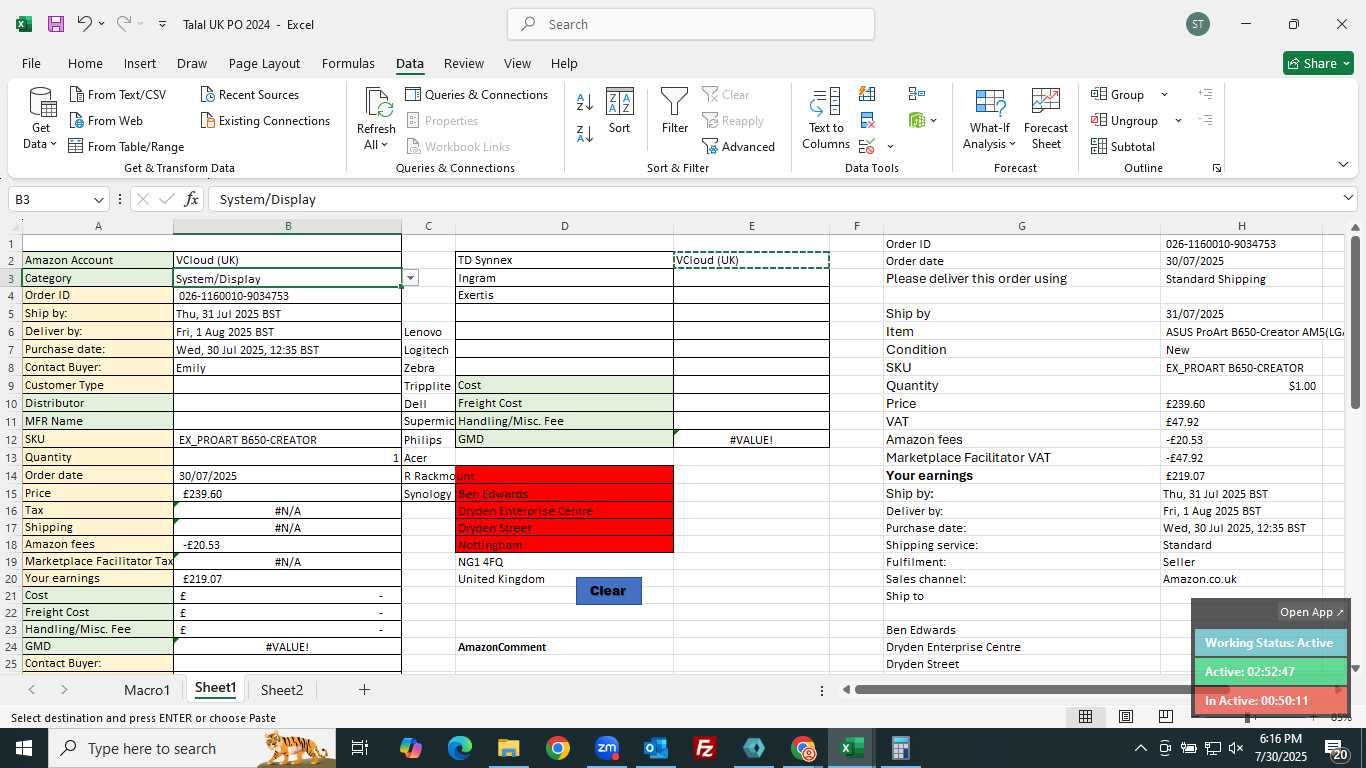Open the Sort dialog

point(620,110)
